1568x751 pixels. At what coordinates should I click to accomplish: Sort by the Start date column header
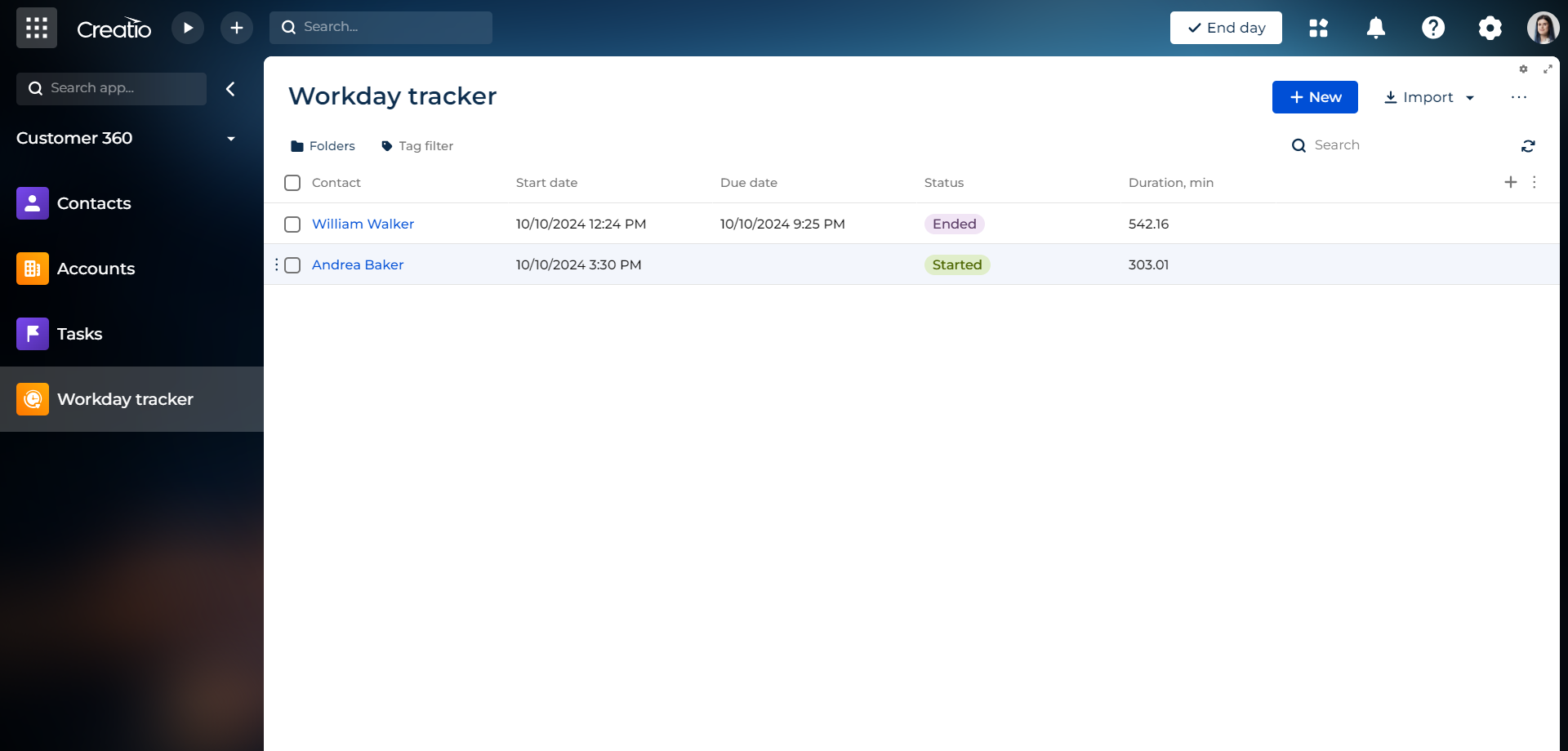point(546,183)
